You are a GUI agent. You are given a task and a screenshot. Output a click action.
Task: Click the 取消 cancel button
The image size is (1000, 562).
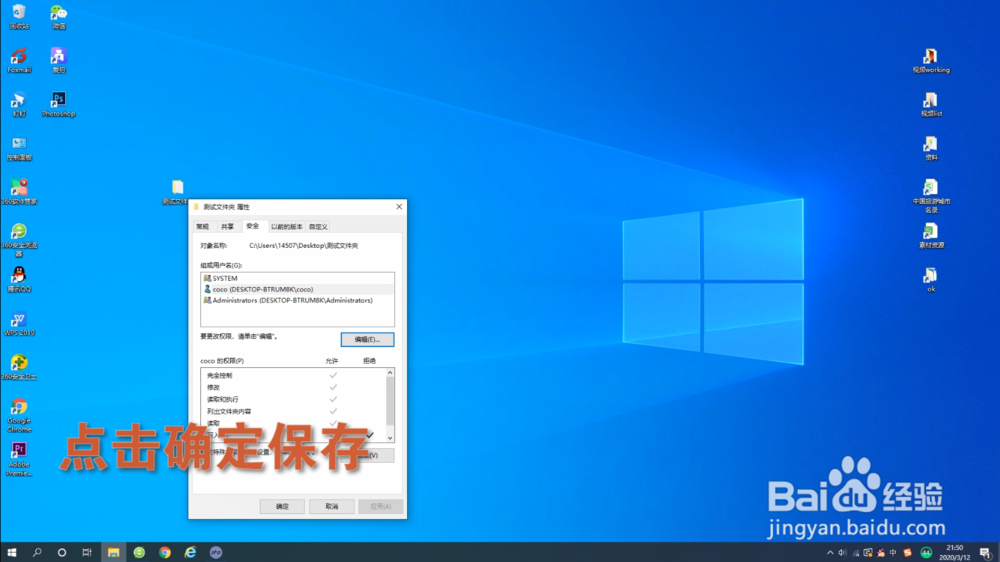click(x=332, y=507)
